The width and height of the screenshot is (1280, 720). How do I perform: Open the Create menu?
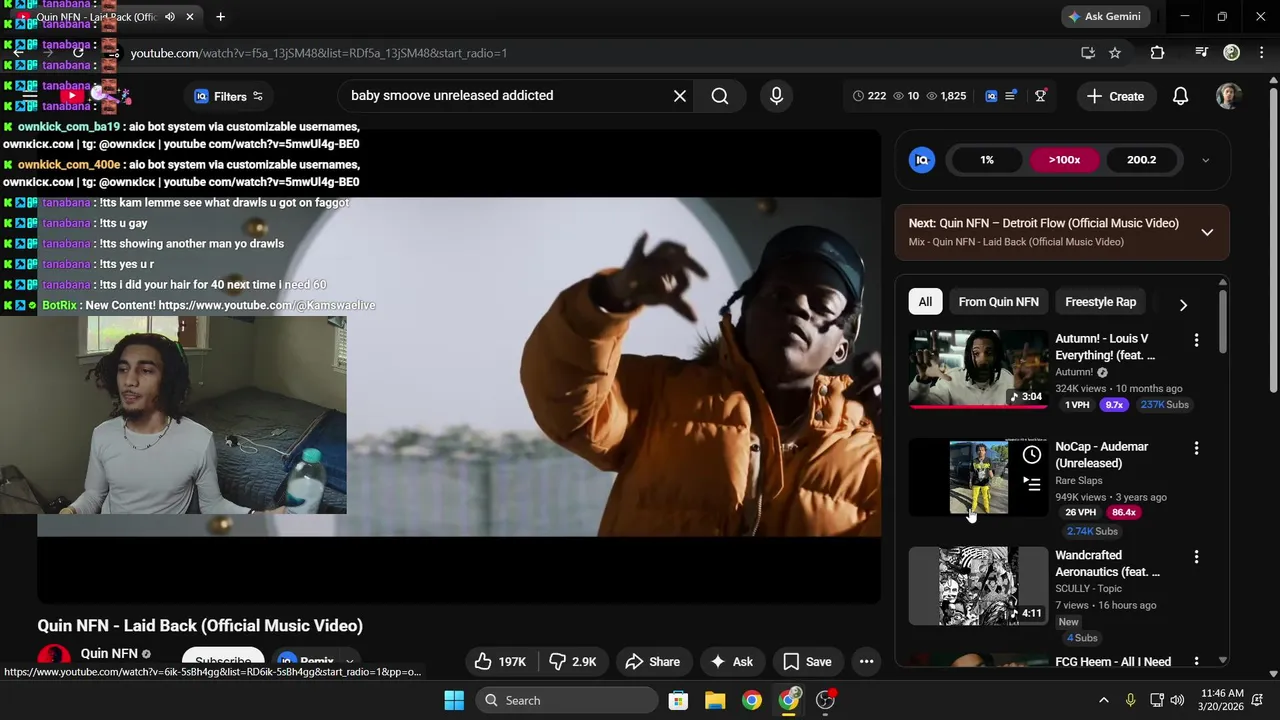[1115, 96]
